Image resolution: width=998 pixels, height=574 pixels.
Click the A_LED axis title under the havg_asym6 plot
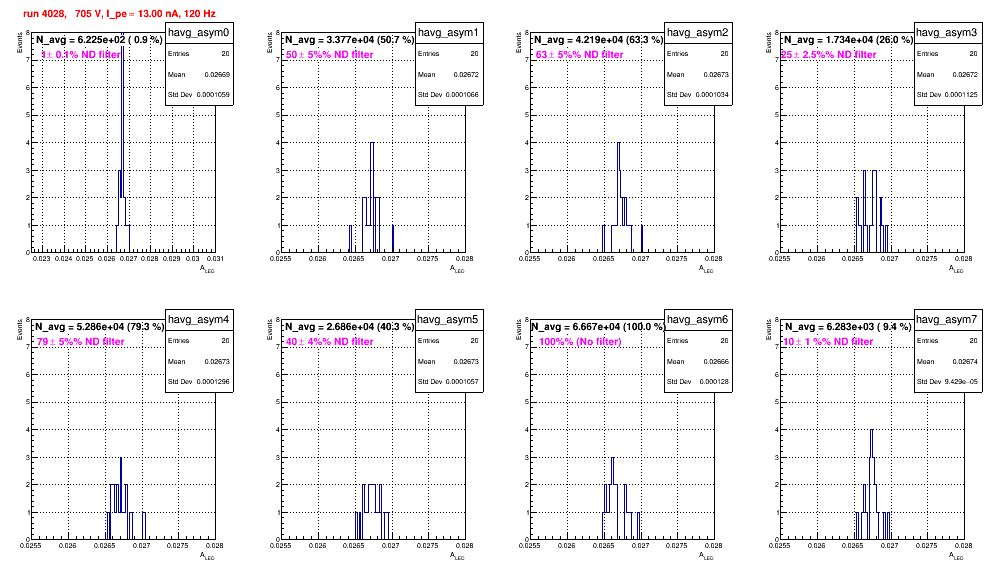click(x=706, y=556)
